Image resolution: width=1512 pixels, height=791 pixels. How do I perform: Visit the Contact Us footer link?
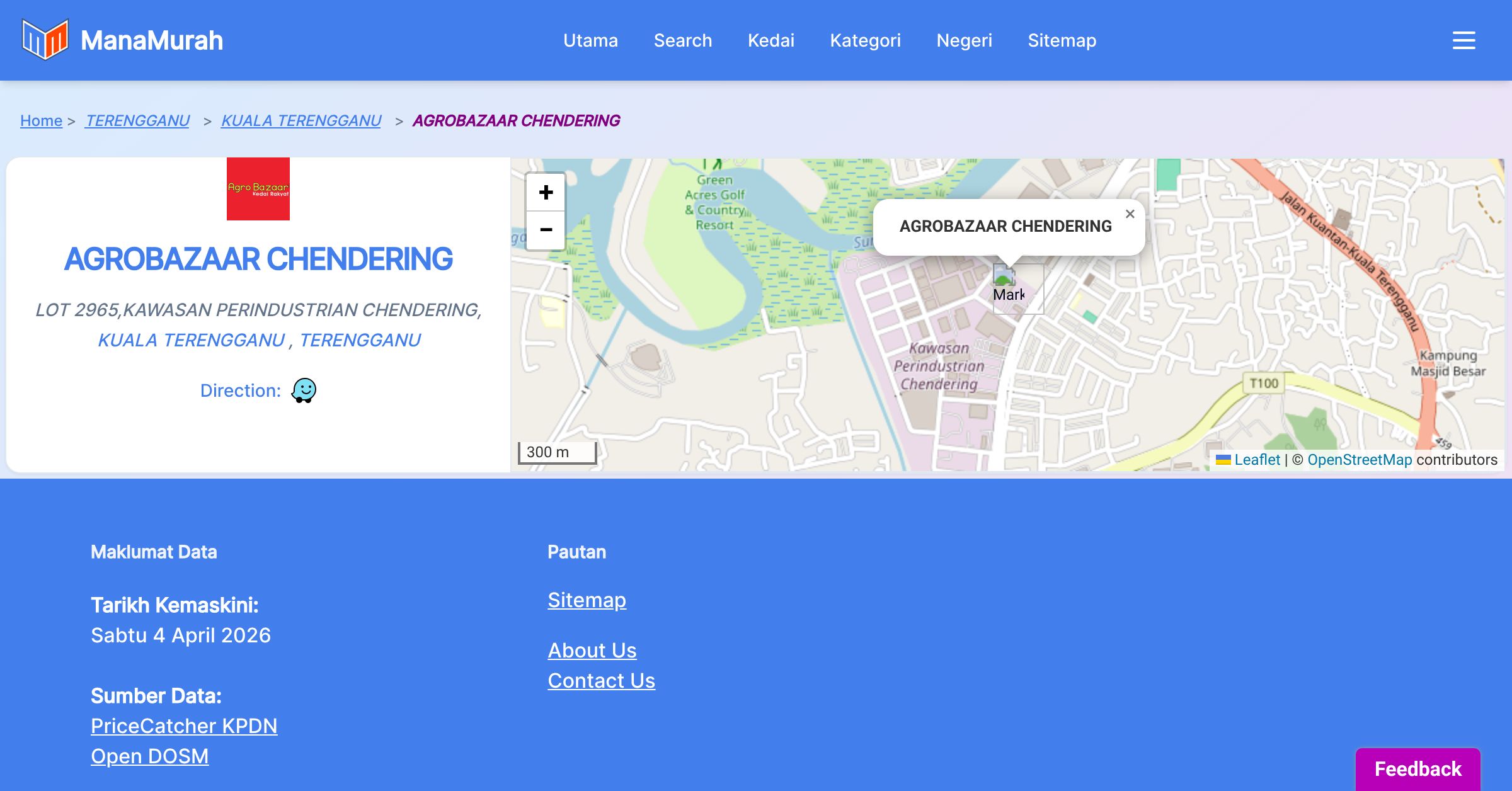tap(601, 681)
